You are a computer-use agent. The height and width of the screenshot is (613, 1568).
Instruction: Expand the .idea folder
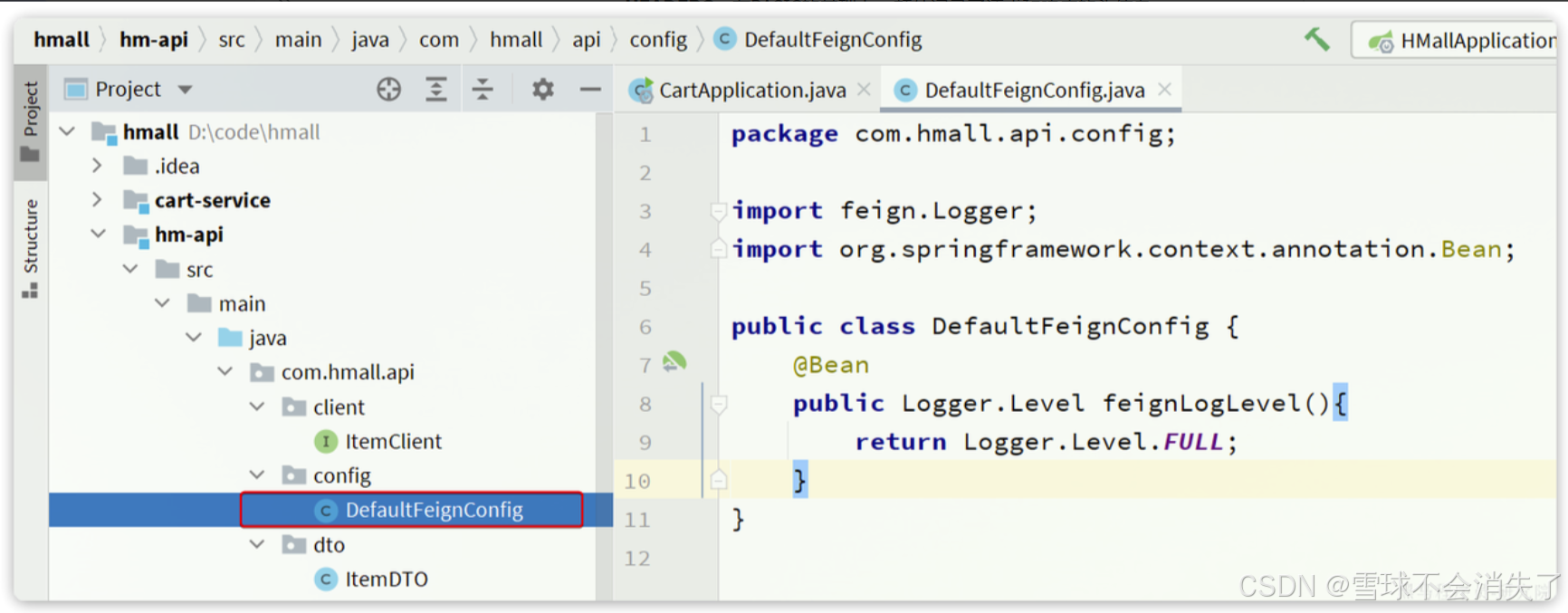click(x=97, y=166)
